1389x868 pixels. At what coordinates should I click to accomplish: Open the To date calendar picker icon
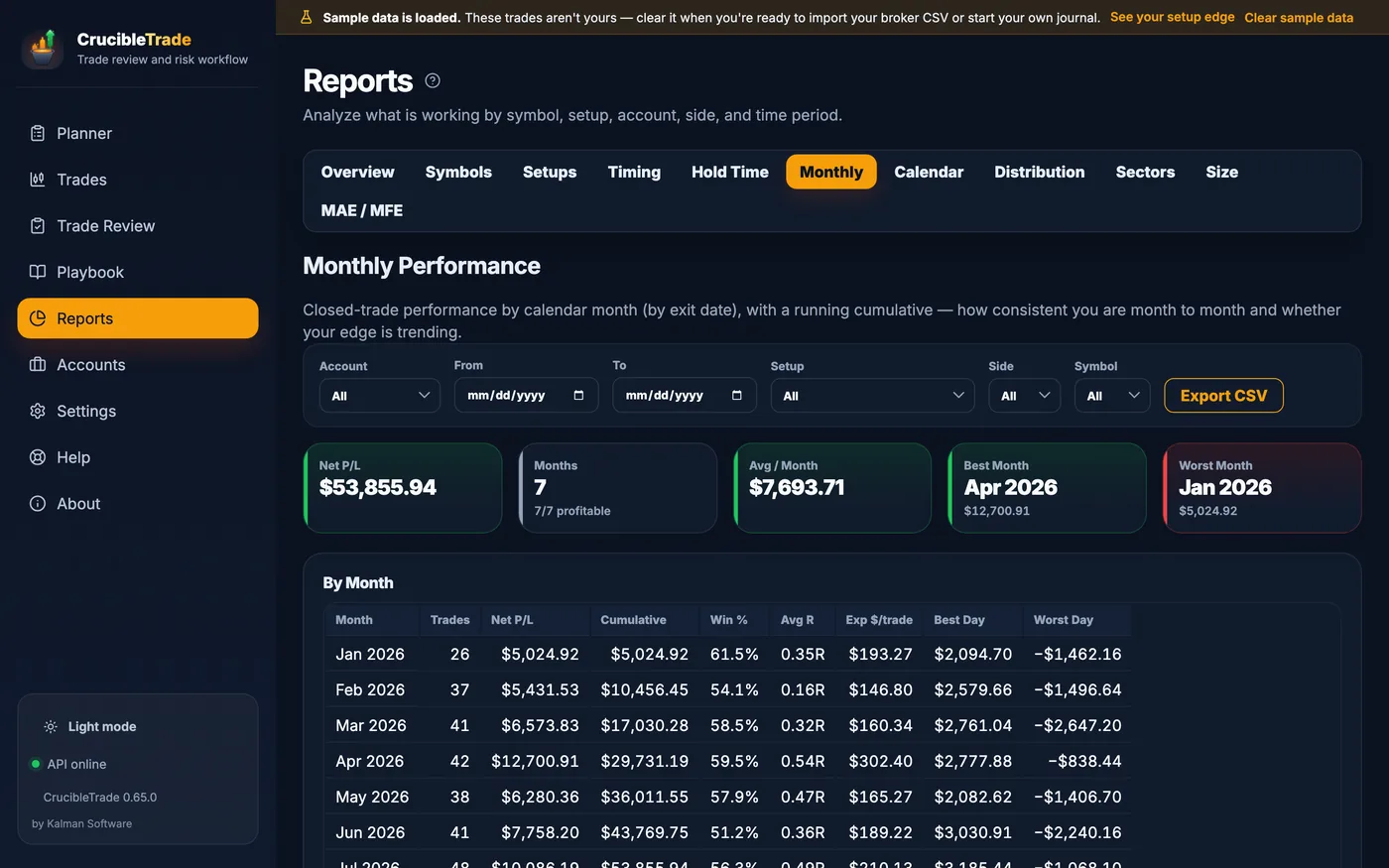[736, 395]
